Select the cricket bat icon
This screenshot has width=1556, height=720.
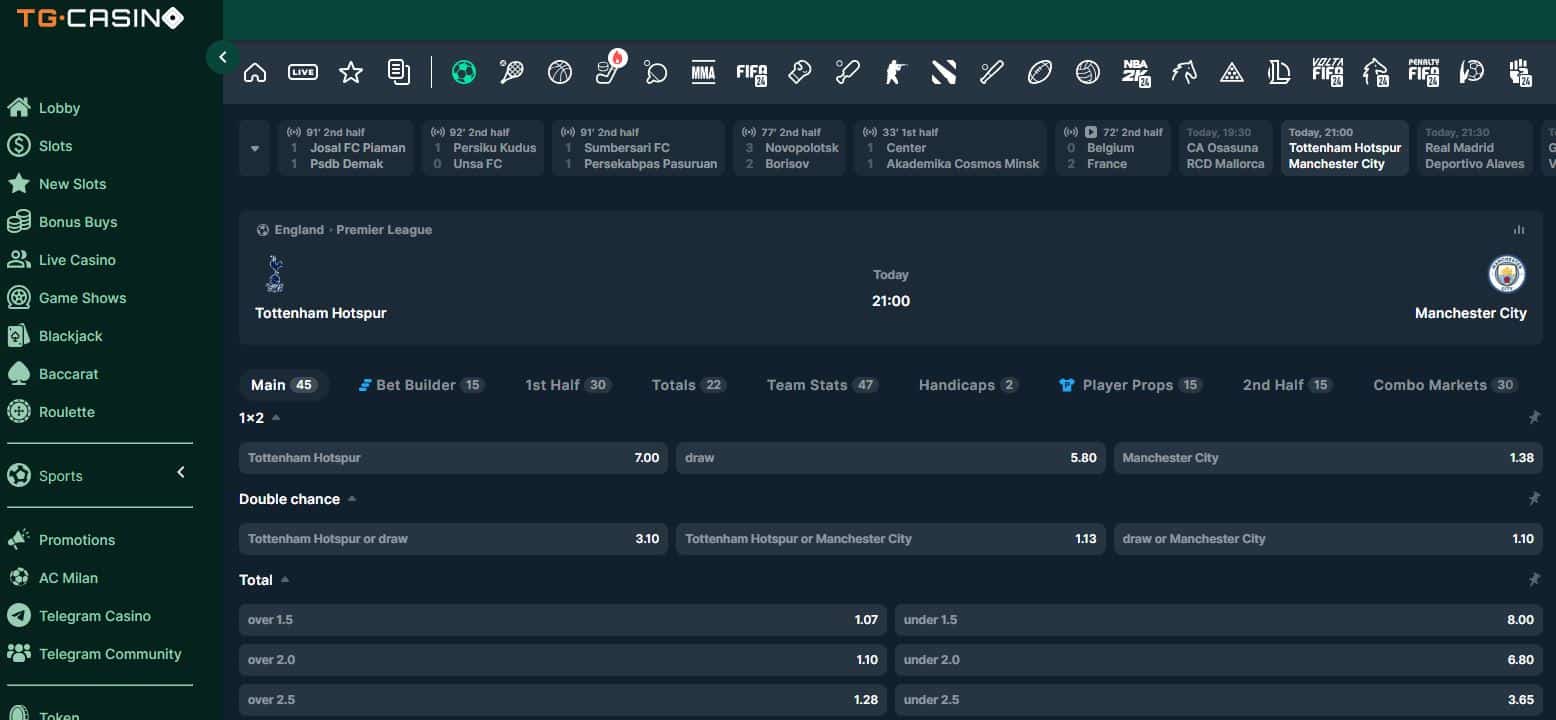point(848,72)
